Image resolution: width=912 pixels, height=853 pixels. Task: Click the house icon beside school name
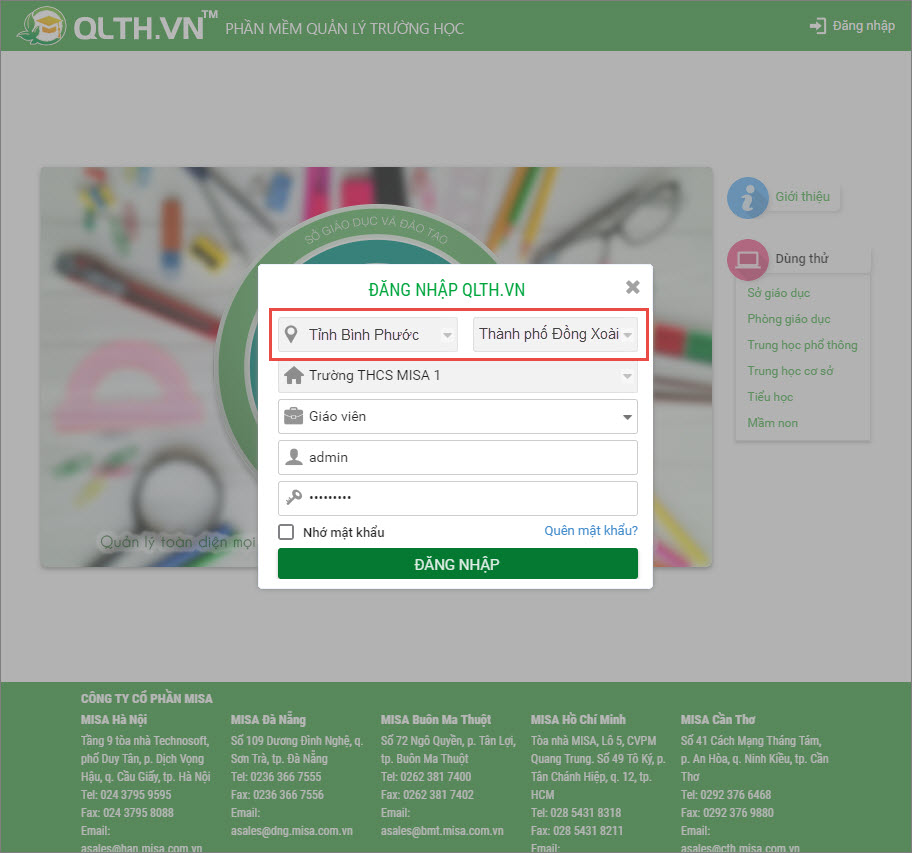[294, 376]
